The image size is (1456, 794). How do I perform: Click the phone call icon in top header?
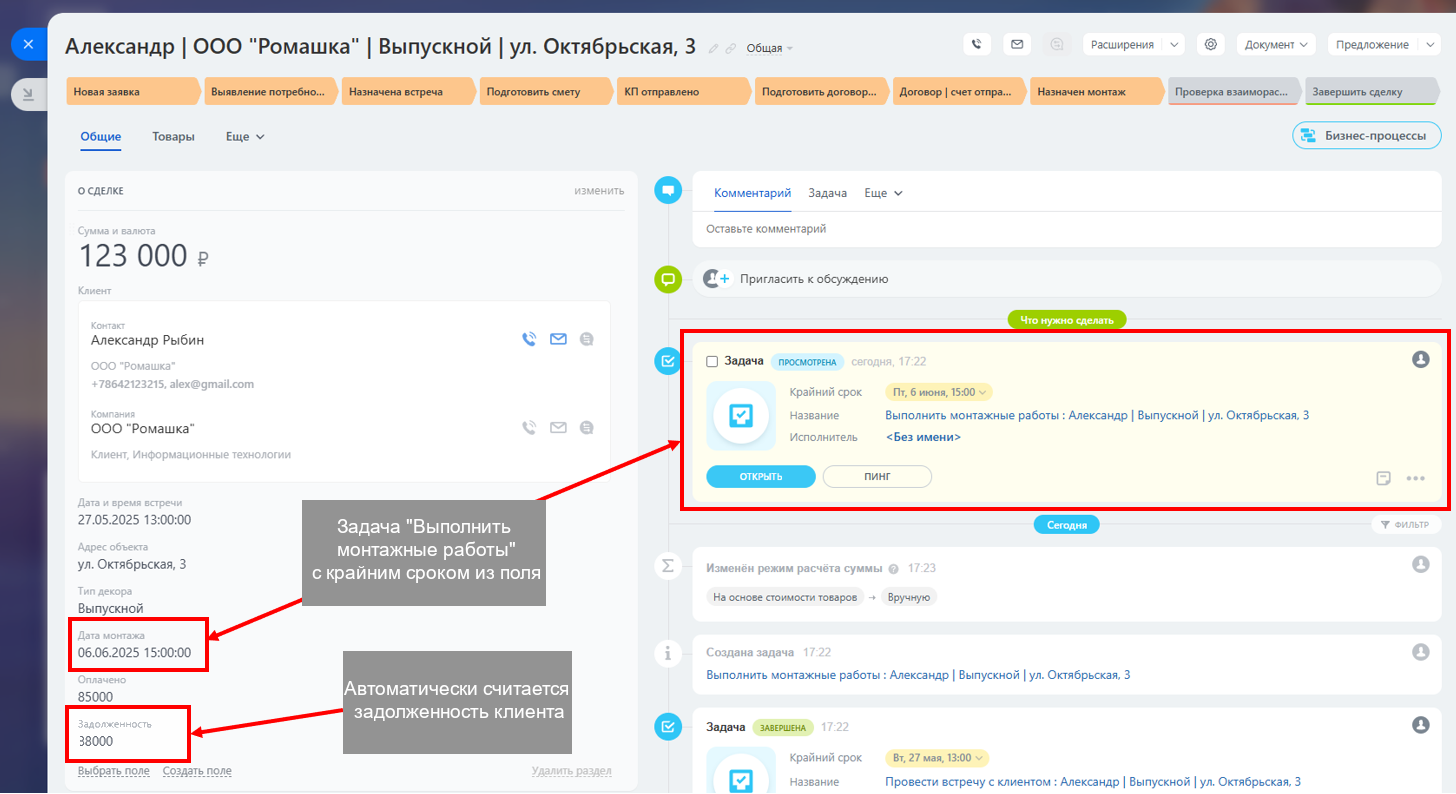pos(977,44)
